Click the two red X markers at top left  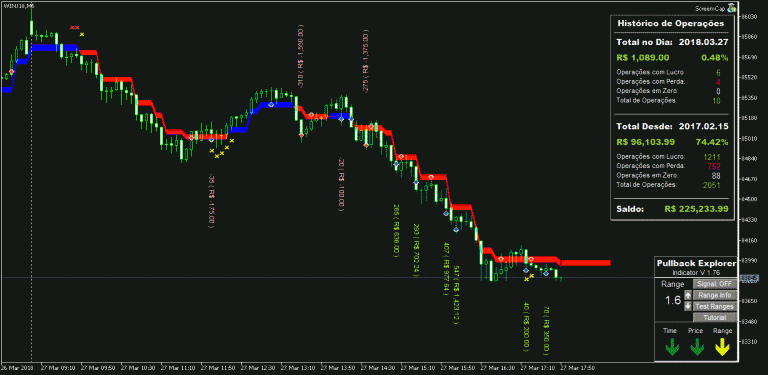(74, 27)
